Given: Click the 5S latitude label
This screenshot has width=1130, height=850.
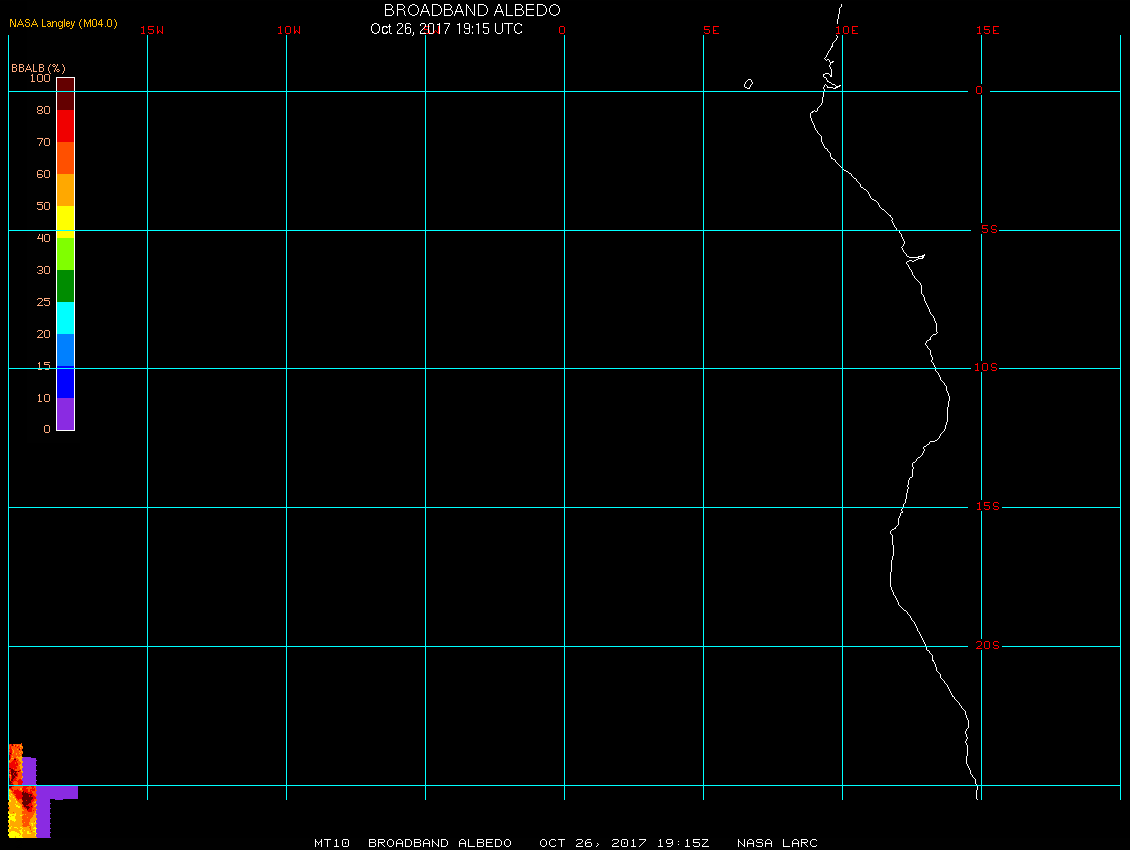Looking at the screenshot, I should point(989,229).
